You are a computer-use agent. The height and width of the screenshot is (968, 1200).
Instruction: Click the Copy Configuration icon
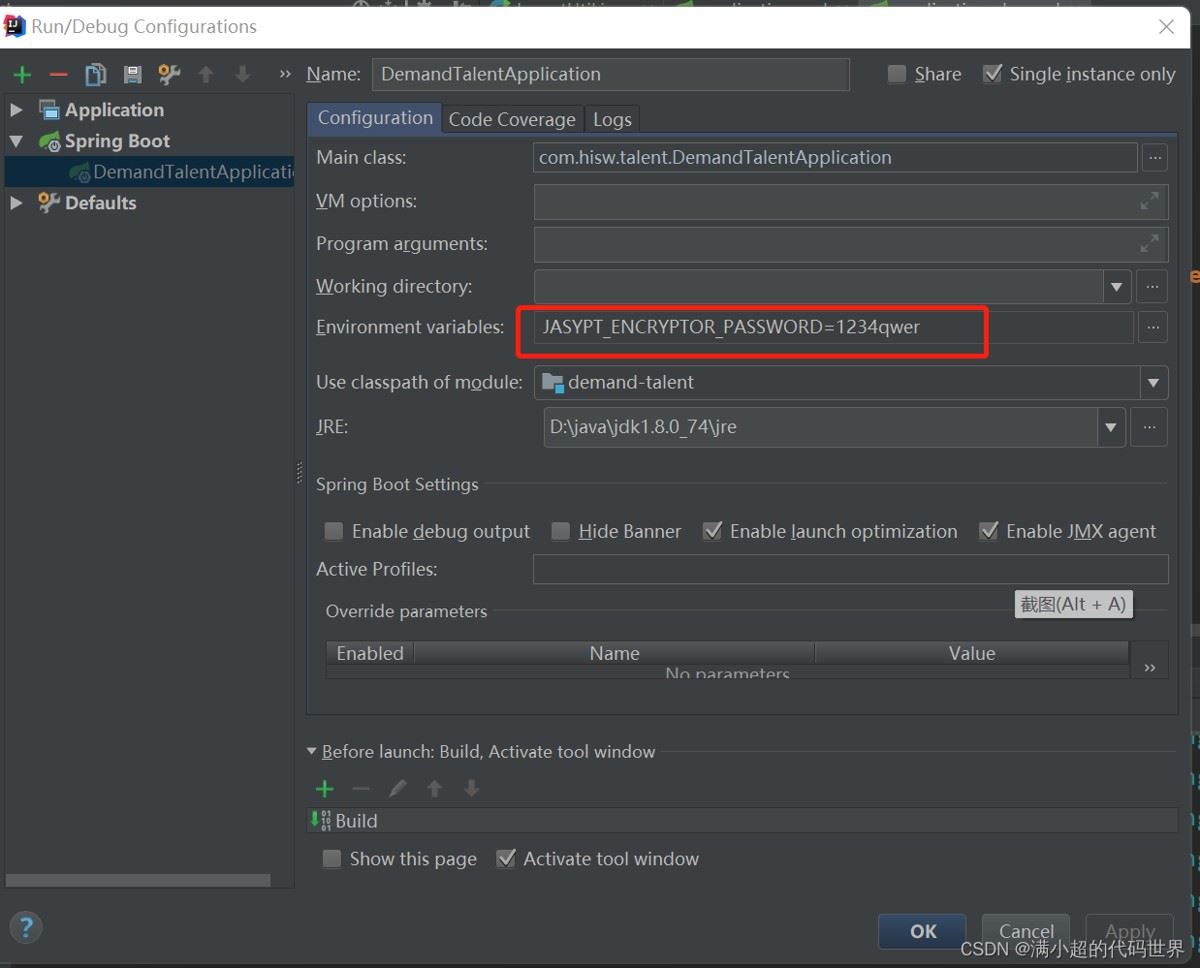coord(95,75)
